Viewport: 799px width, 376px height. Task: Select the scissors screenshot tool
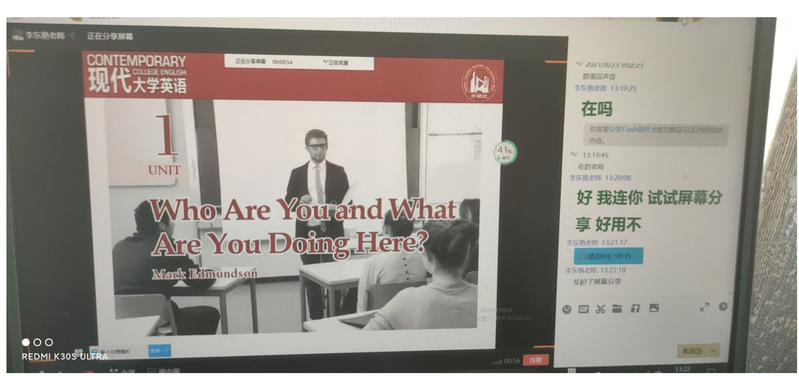click(x=600, y=308)
